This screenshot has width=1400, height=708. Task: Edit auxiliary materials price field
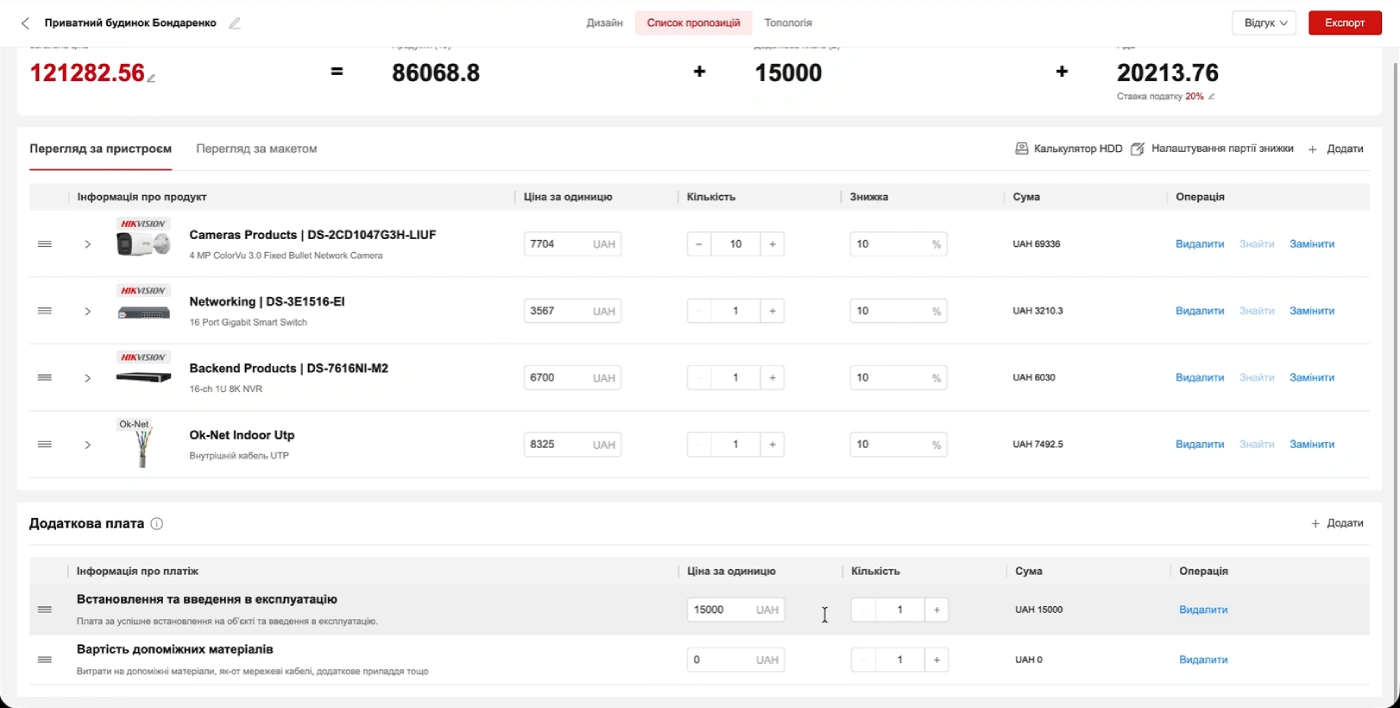click(x=735, y=660)
